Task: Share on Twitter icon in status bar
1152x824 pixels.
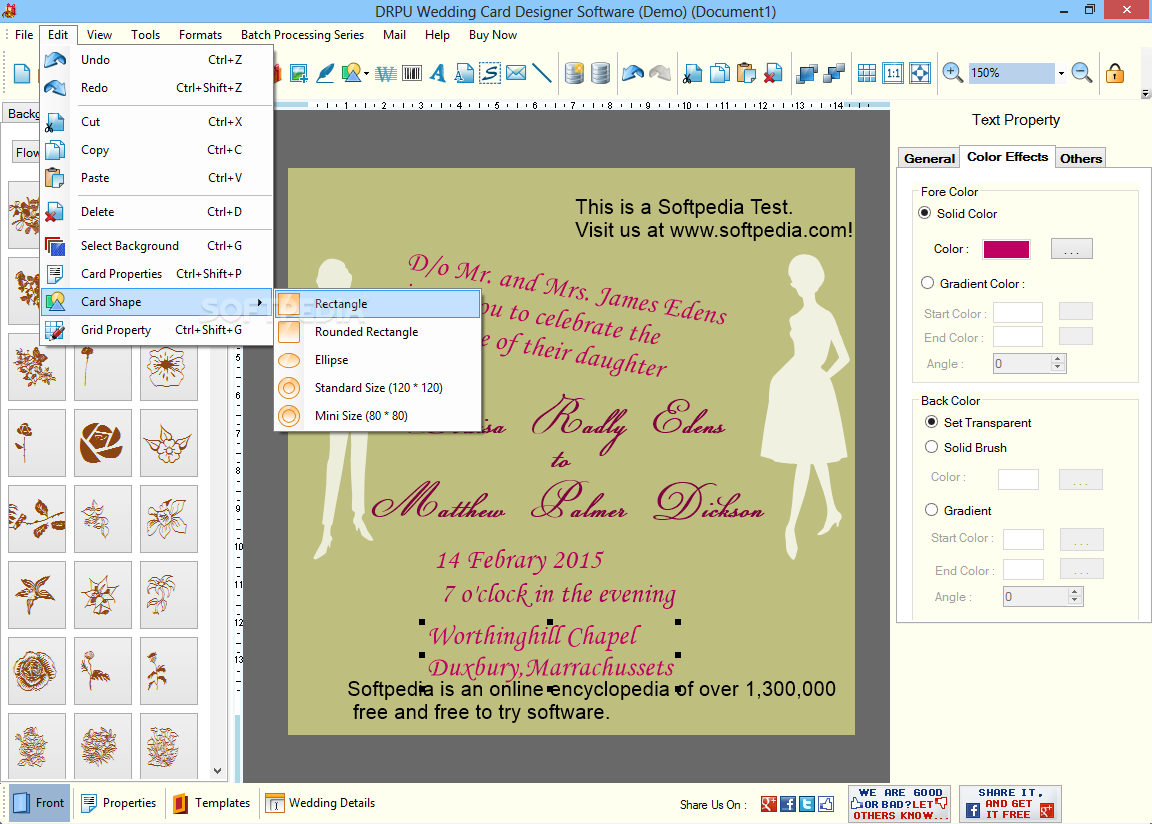Action: [807, 804]
